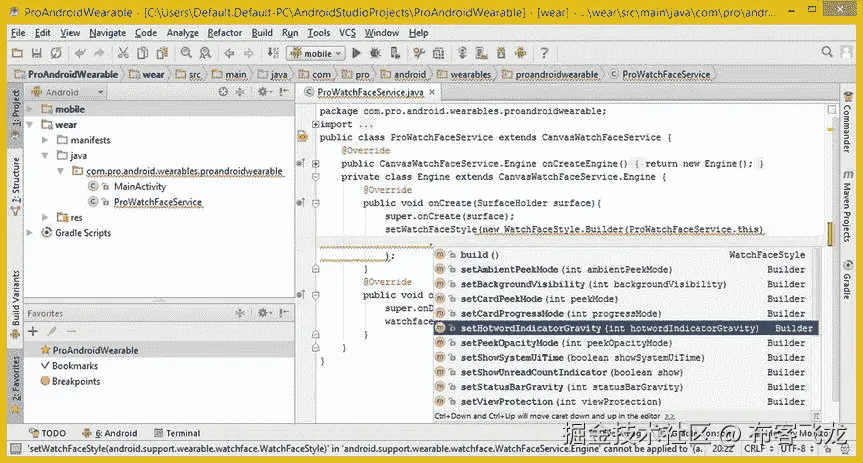Image resolution: width=863 pixels, height=463 pixels.
Task: Click the Search Everywhere magnifier icon
Action: (827, 52)
